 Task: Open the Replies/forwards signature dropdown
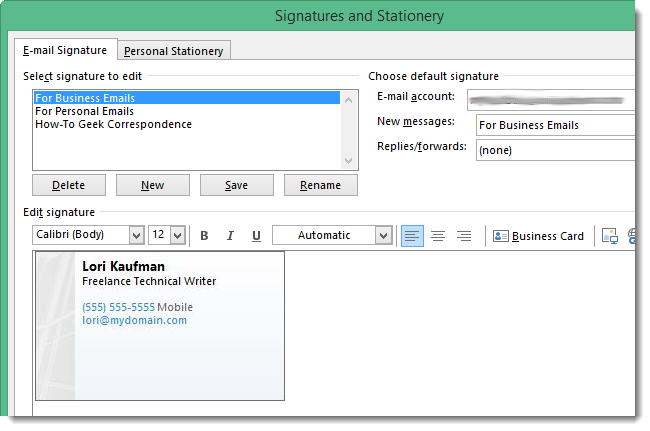(555, 150)
